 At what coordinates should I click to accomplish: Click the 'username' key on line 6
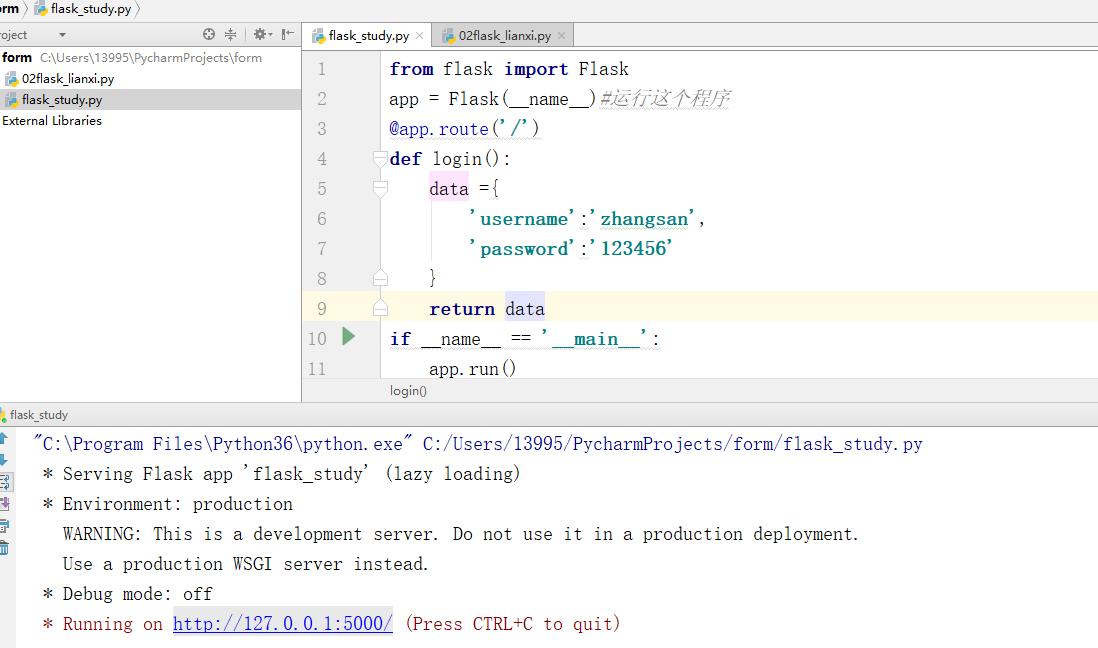tap(523, 219)
